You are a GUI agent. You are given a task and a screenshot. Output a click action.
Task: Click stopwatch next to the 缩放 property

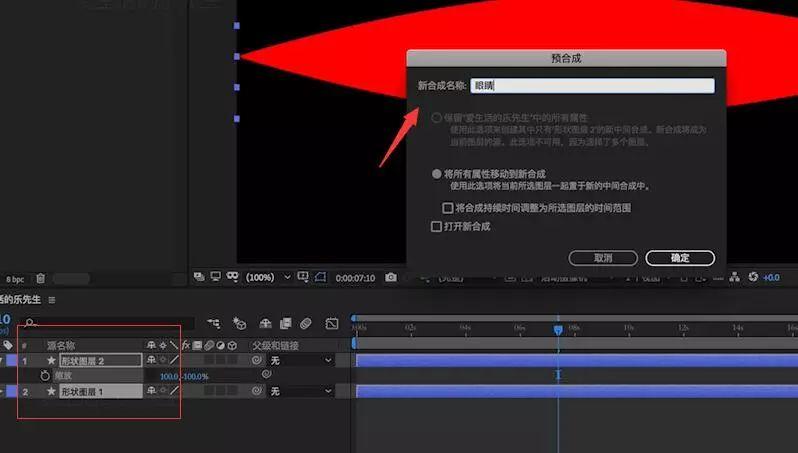click(x=45, y=375)
